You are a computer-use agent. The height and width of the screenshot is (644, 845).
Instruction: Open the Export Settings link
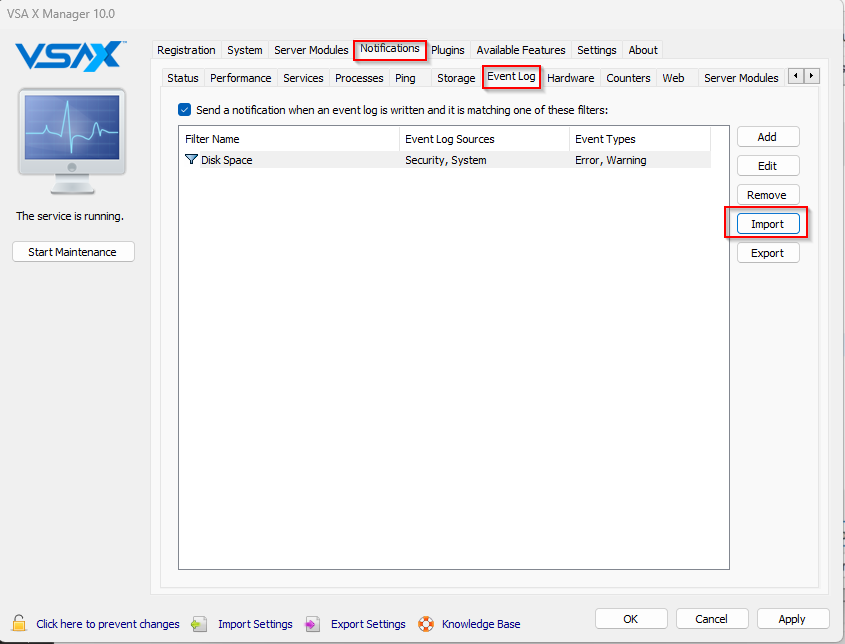(x=368, y=624)
